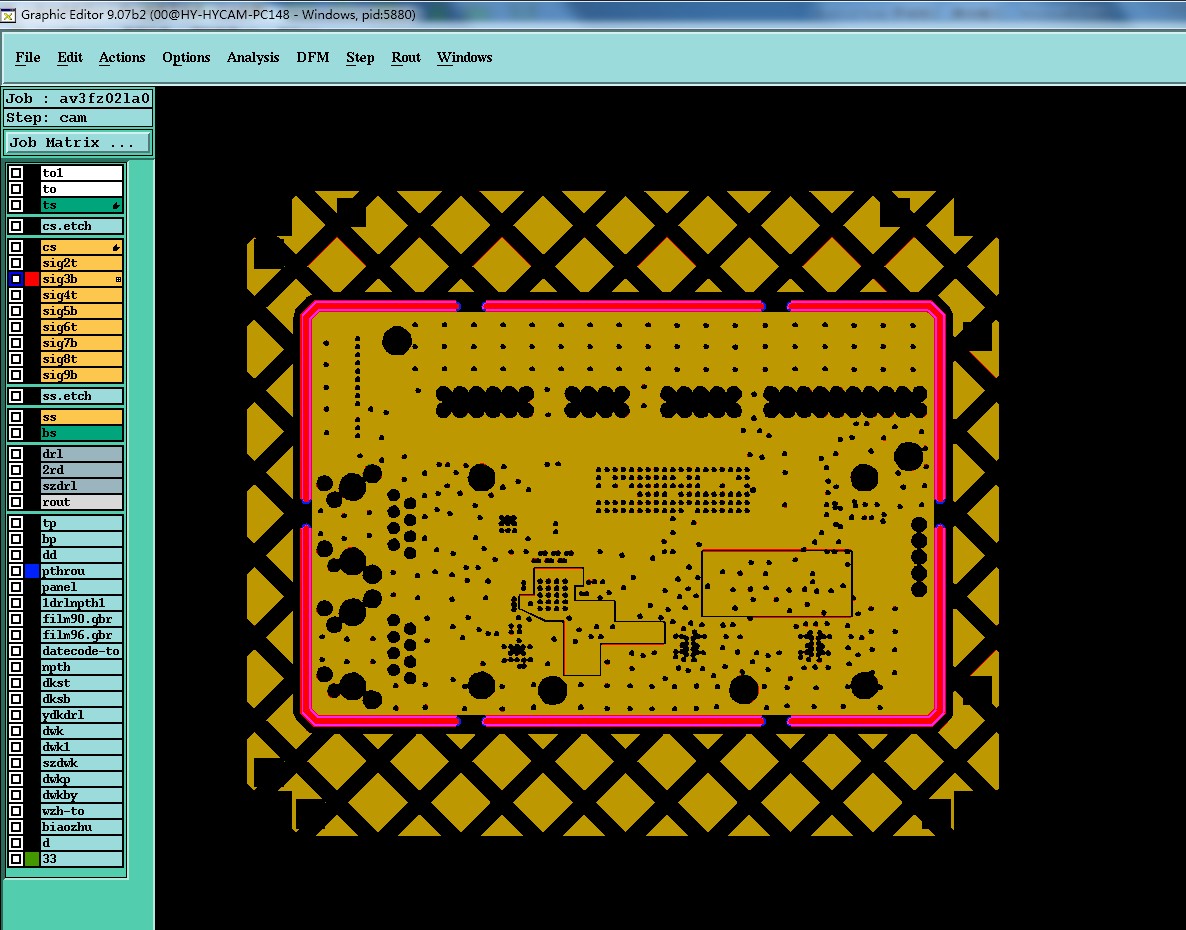Toggle checkbox for layer drl

click(x=16, y=454)
